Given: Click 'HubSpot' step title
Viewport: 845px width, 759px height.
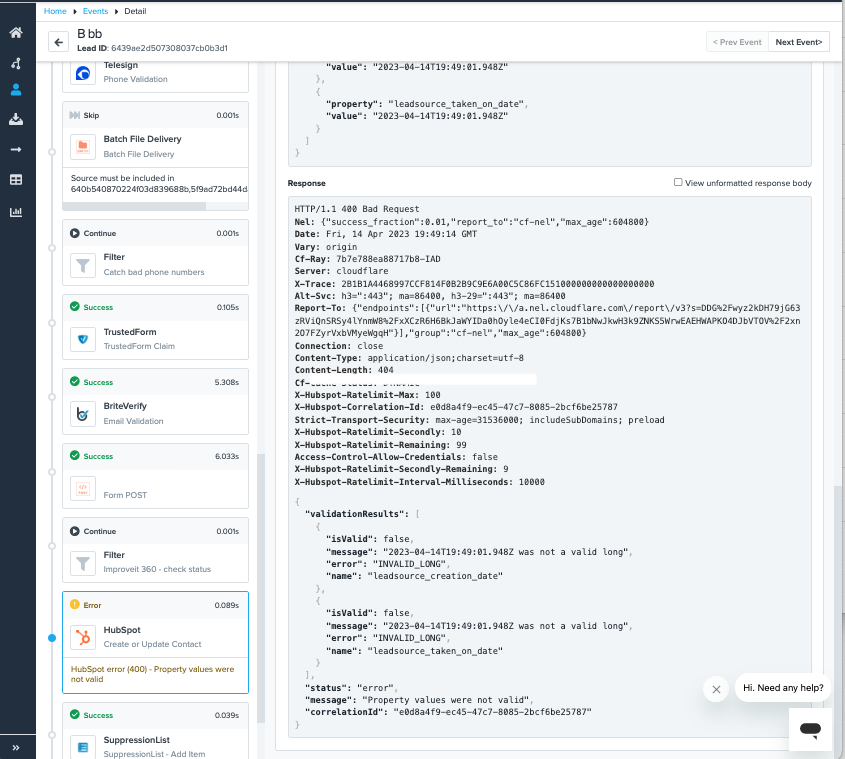Looking at the screenshot, I should click(122, 630).
